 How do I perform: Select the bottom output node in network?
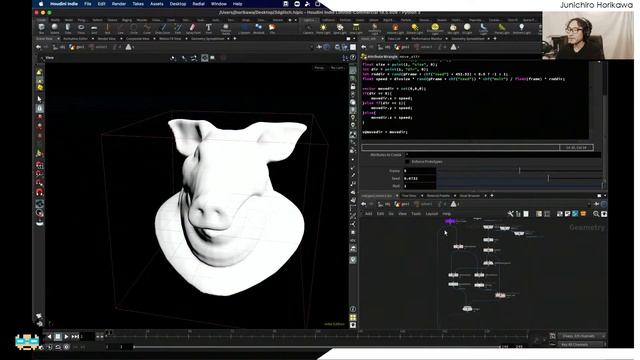pos(467,309)
